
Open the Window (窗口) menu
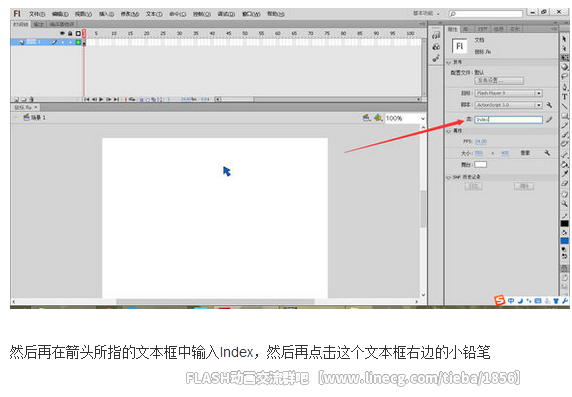click(x=251, y=14)
